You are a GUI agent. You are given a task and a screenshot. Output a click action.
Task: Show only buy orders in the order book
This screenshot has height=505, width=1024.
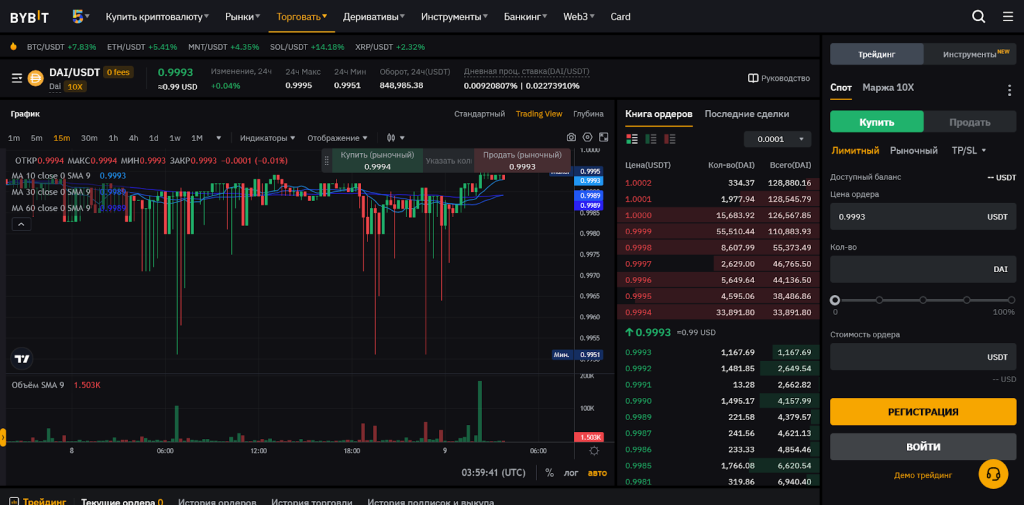[650, 139]
